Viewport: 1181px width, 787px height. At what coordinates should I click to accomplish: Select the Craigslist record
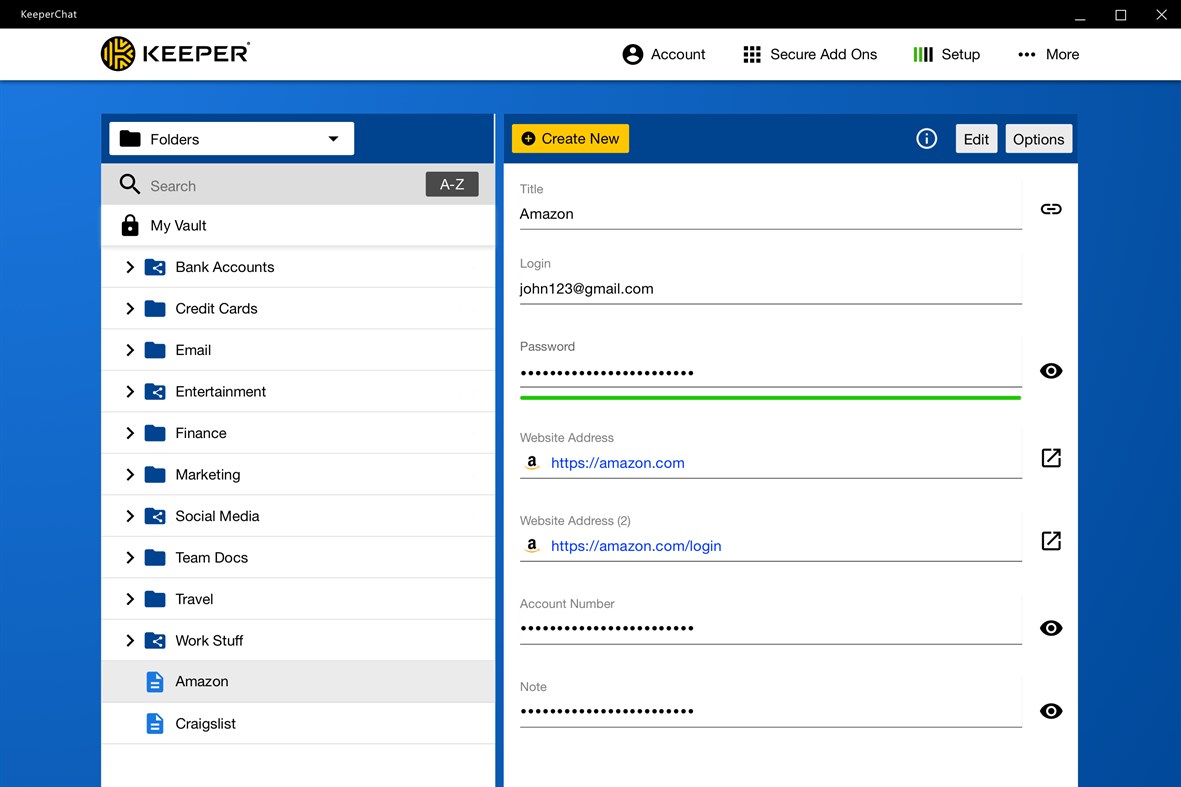(x=206, y=723)
